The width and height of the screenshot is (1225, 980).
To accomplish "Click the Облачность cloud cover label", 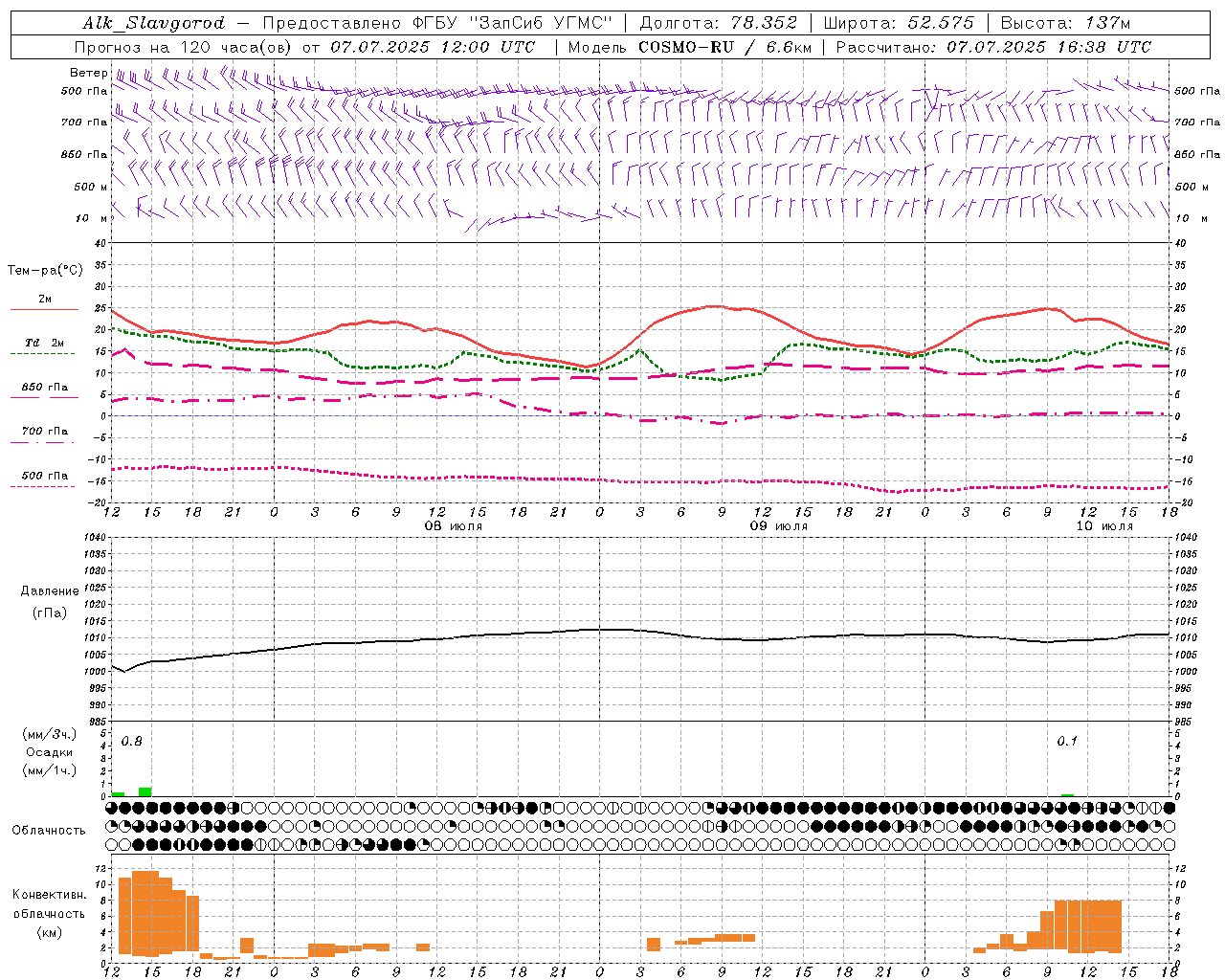I will point(49,830).
